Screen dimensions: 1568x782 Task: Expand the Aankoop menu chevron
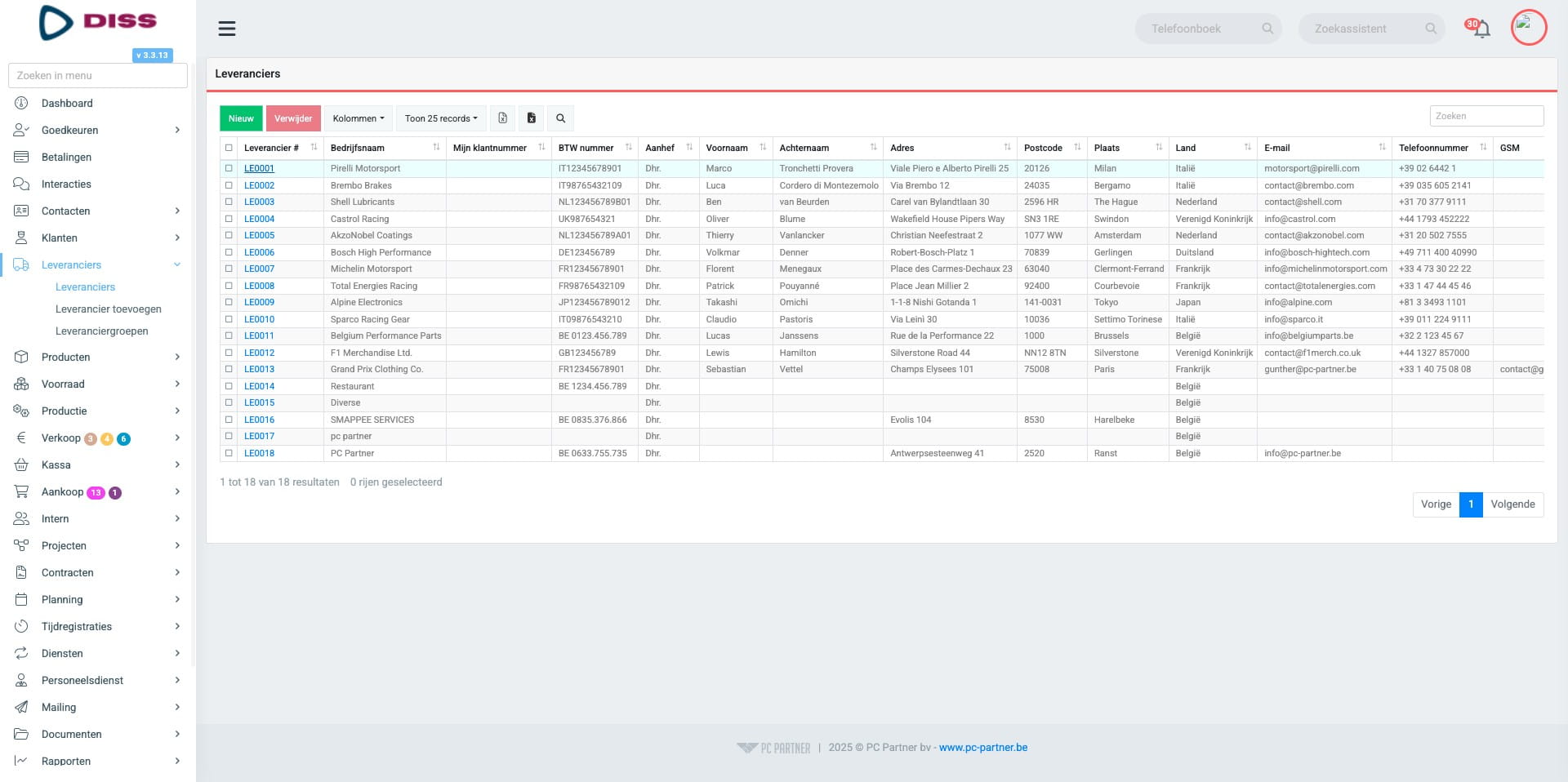coord(177,491)
